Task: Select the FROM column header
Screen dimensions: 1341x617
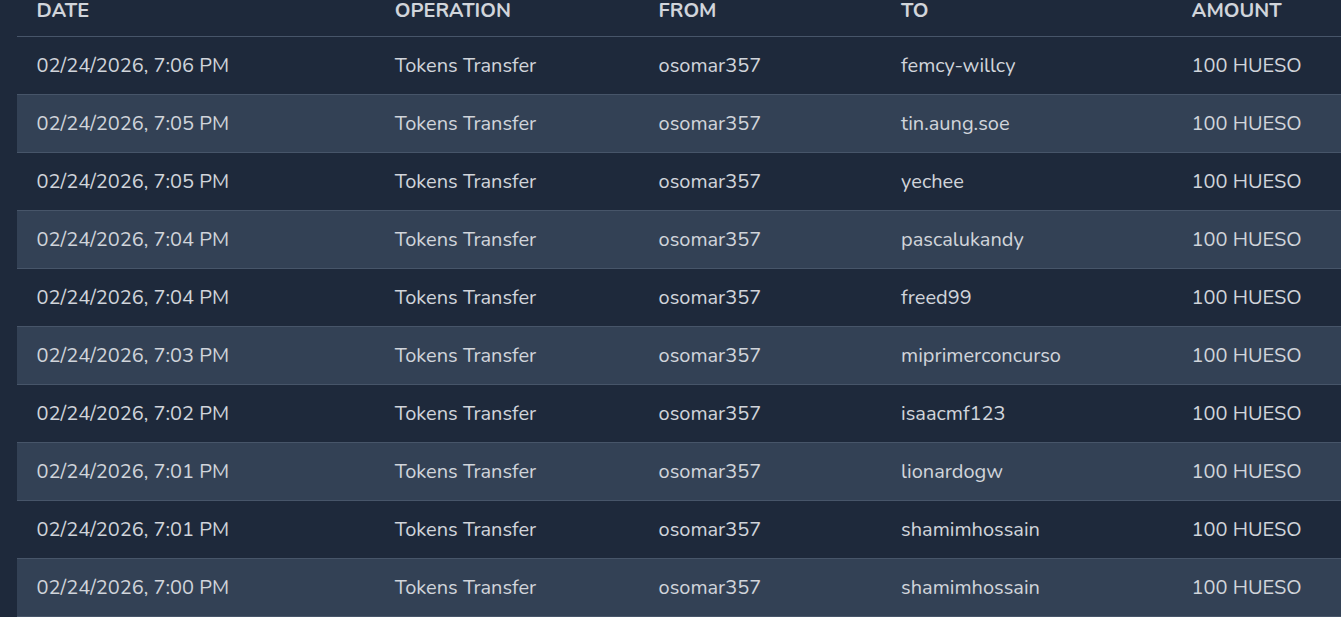Action: 687,11
